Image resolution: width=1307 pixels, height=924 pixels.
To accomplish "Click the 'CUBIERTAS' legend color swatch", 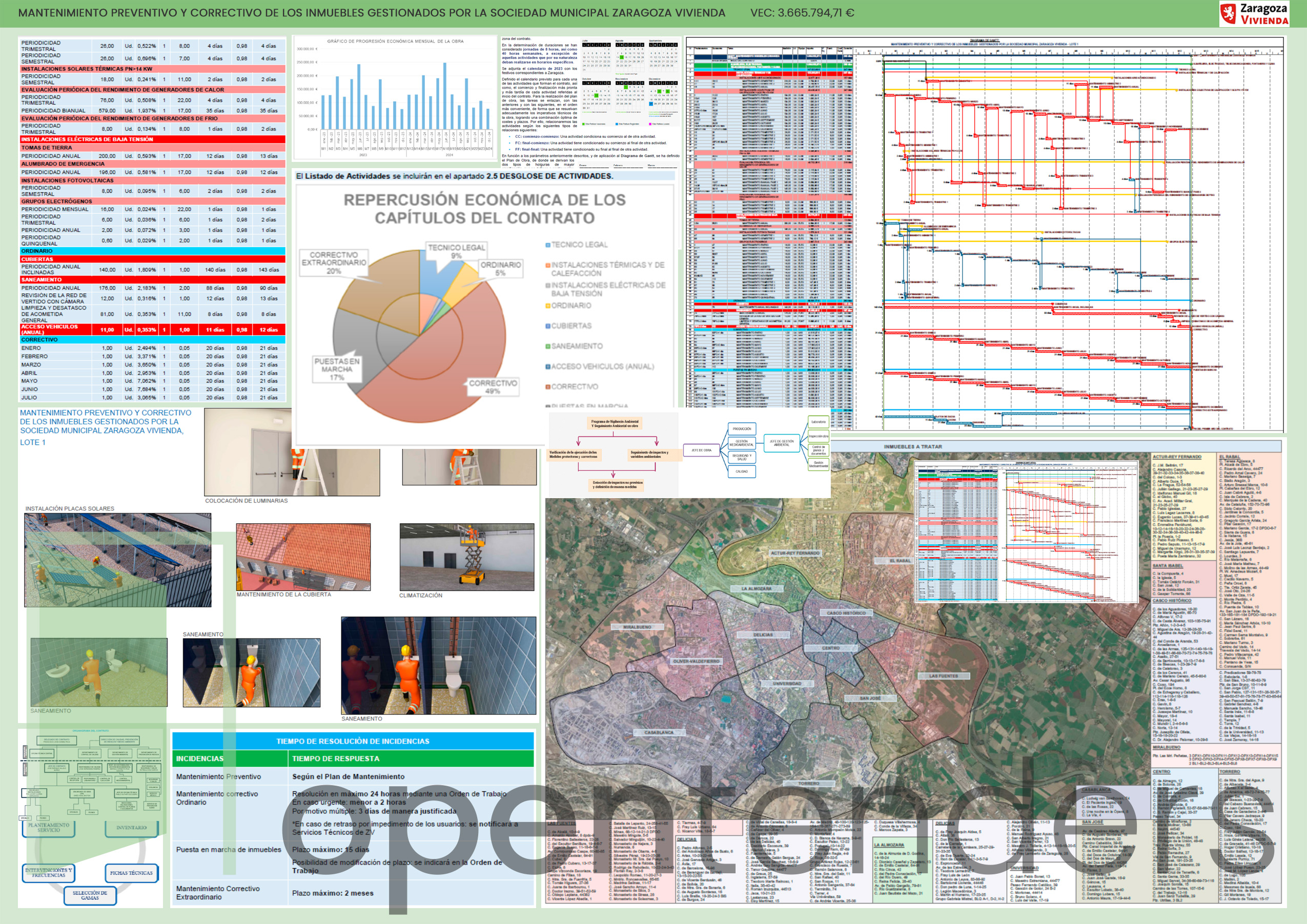I will coord(547,326).
